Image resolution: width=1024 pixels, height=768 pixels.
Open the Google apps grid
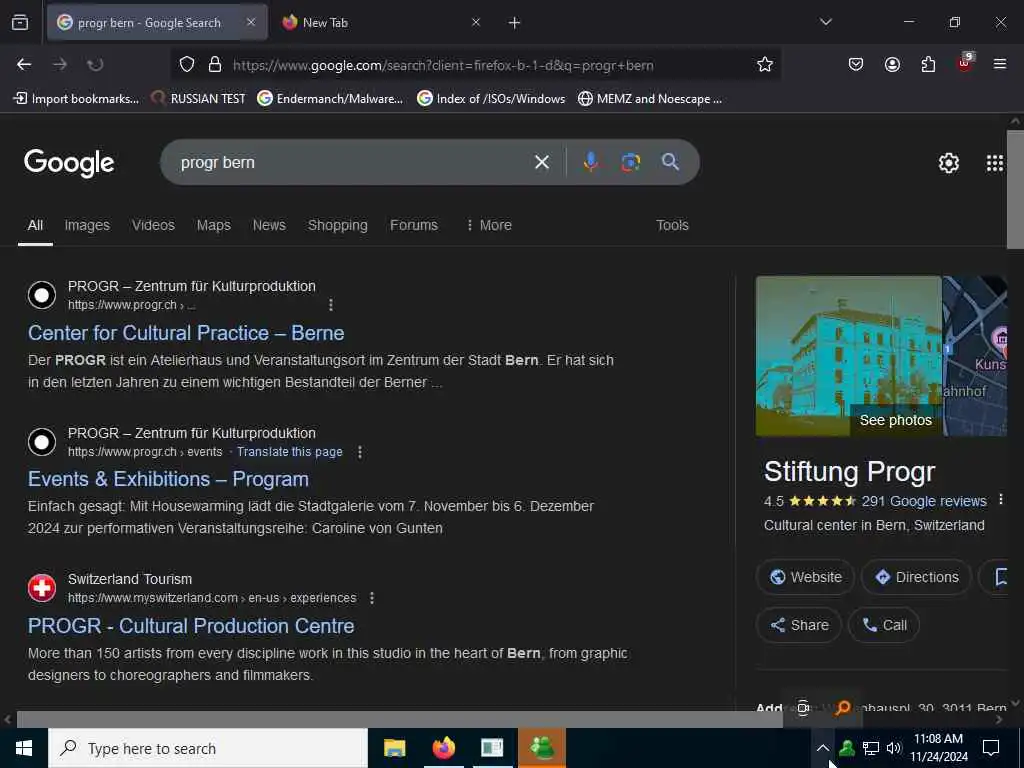tap(995, 163)
